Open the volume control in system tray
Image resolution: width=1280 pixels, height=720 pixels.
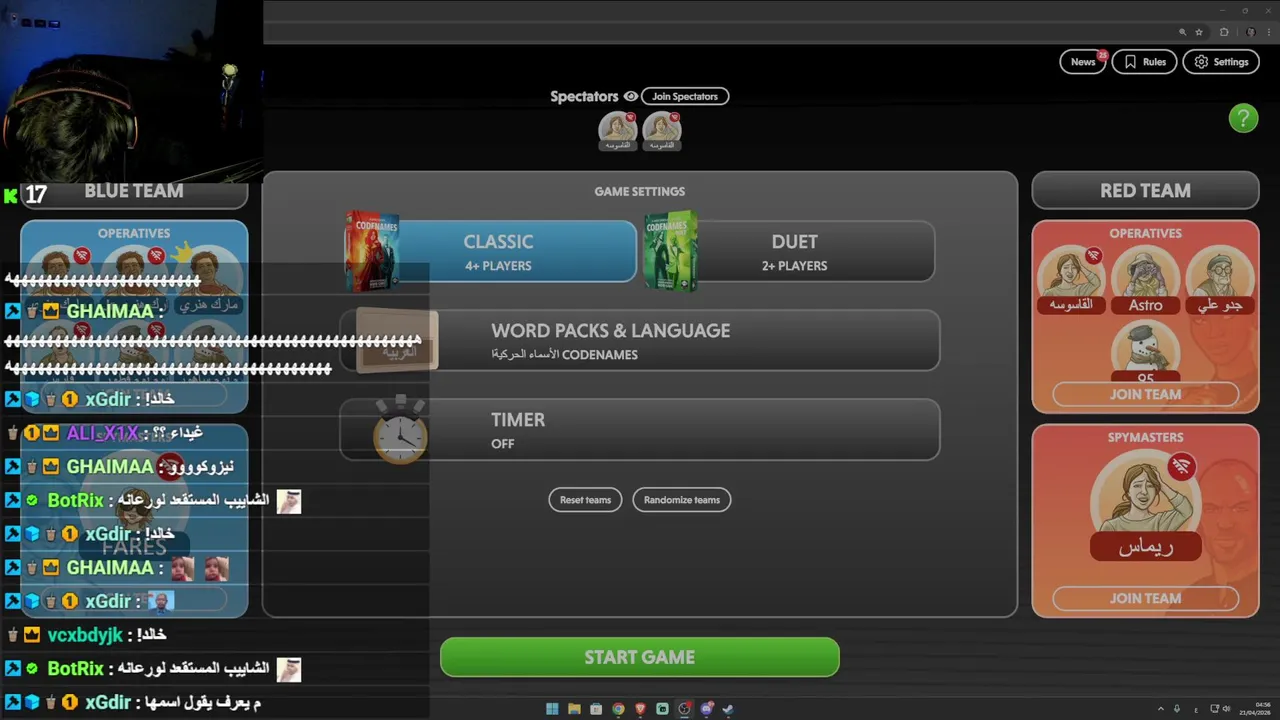pos(1228,709)
